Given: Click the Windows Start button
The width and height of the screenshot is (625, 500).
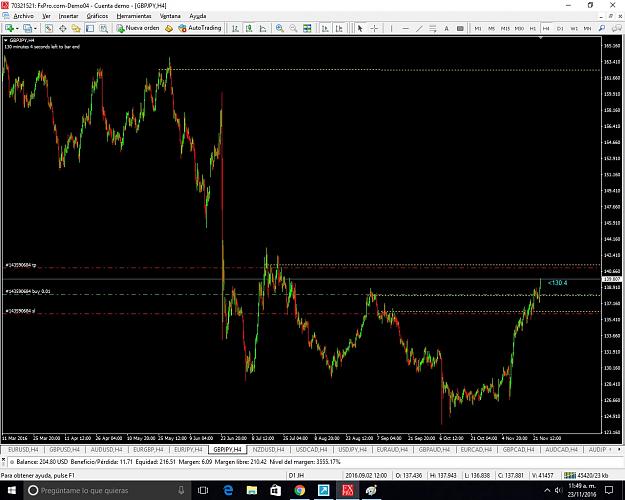Looking at the screenshot, I should click(x=11, y=490).
